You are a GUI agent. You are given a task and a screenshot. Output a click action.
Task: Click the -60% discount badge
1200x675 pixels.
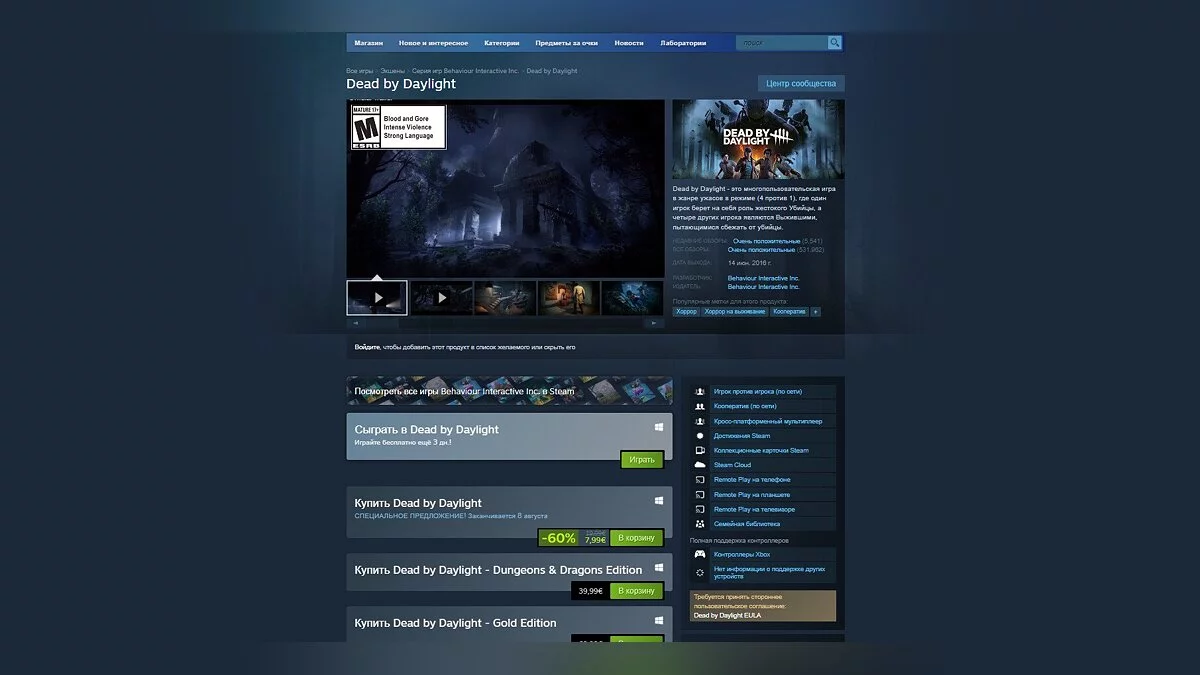558,538
